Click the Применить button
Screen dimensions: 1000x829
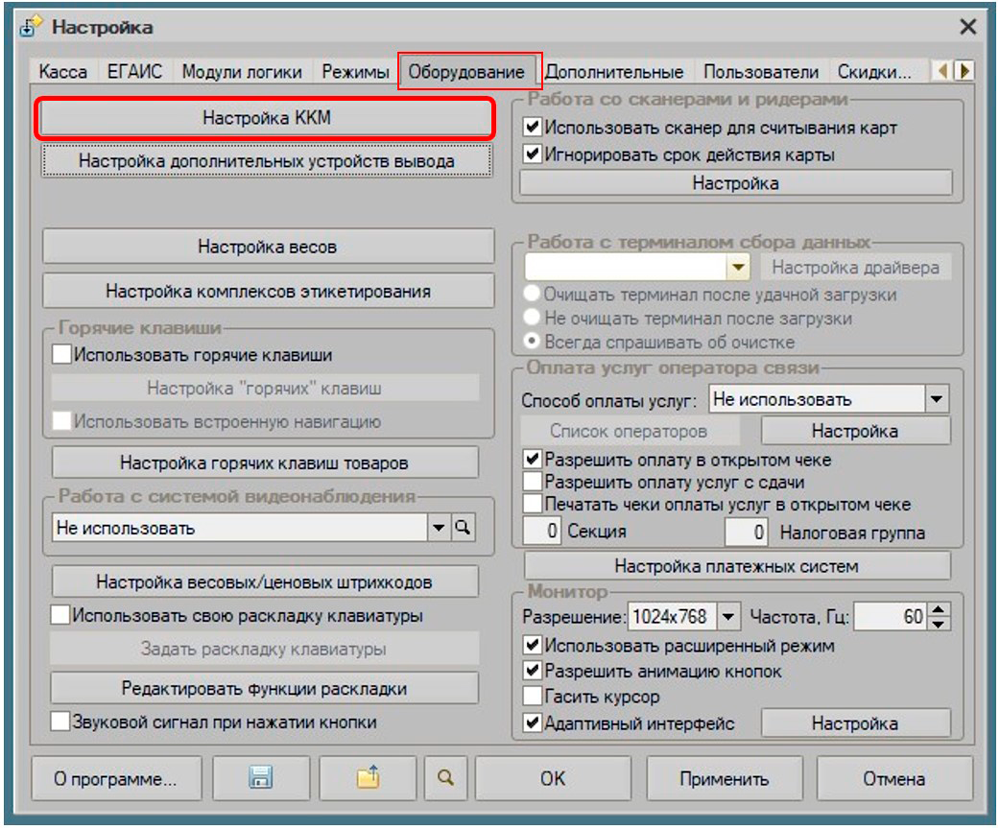(x=724, y=778)
